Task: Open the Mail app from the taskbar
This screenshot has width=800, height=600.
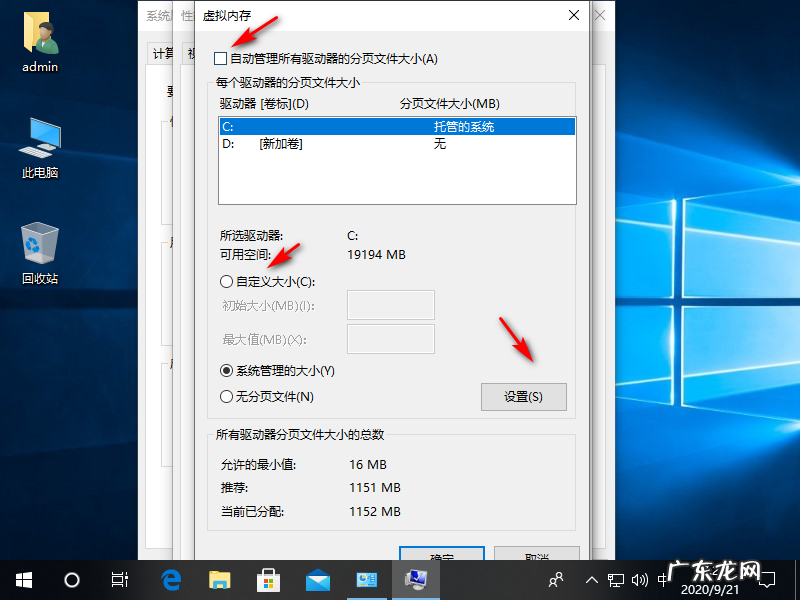Action: coord(317,580)
